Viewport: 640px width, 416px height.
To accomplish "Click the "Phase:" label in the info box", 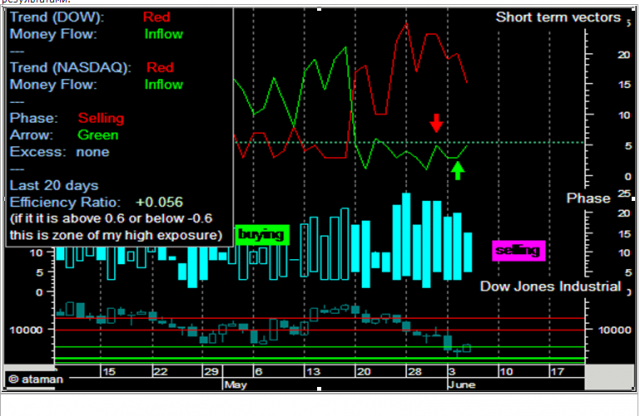I will [34, 118].
